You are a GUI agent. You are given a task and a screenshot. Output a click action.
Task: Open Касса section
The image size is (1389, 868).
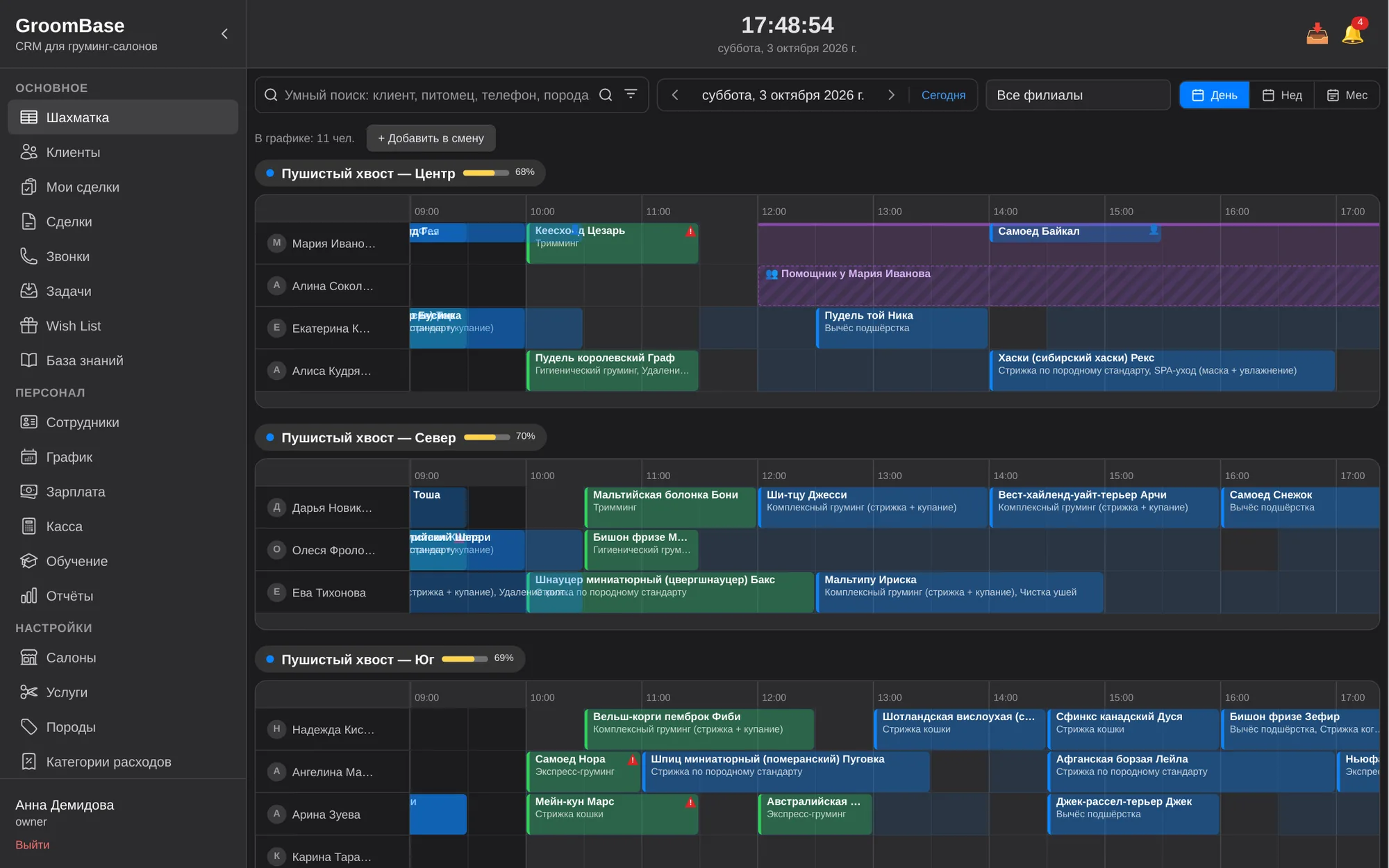[123, 526]
